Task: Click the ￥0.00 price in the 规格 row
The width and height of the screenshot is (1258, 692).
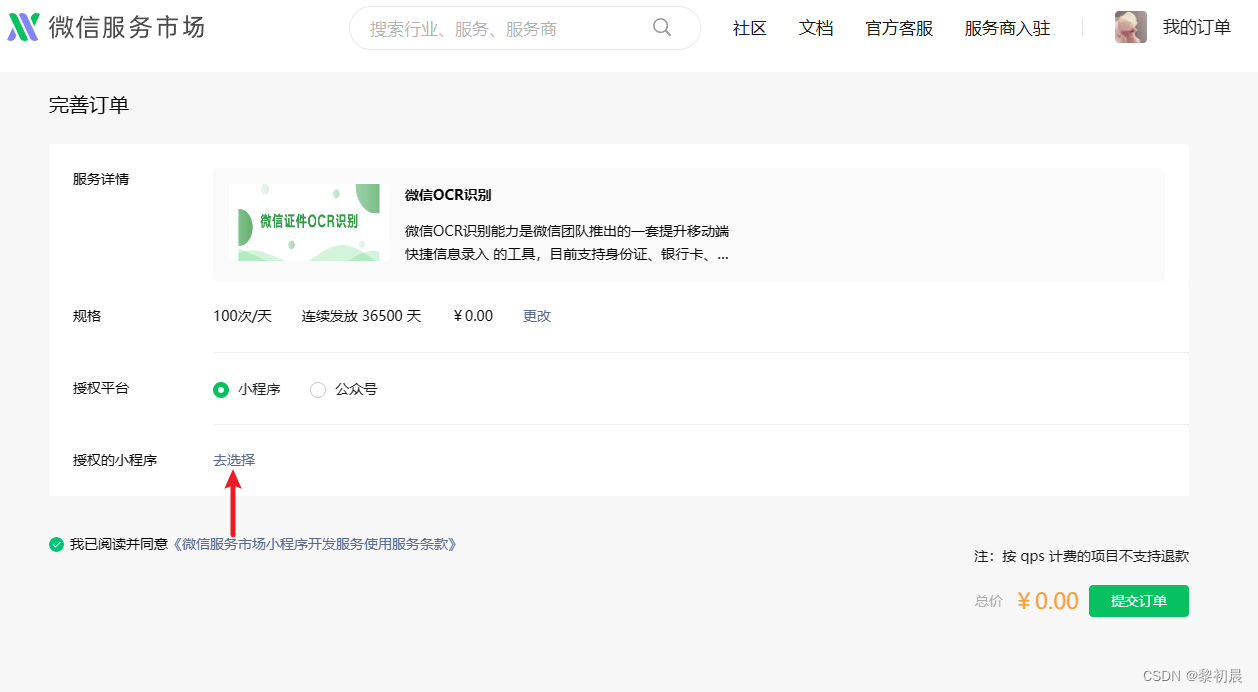Action: point(473,316)
